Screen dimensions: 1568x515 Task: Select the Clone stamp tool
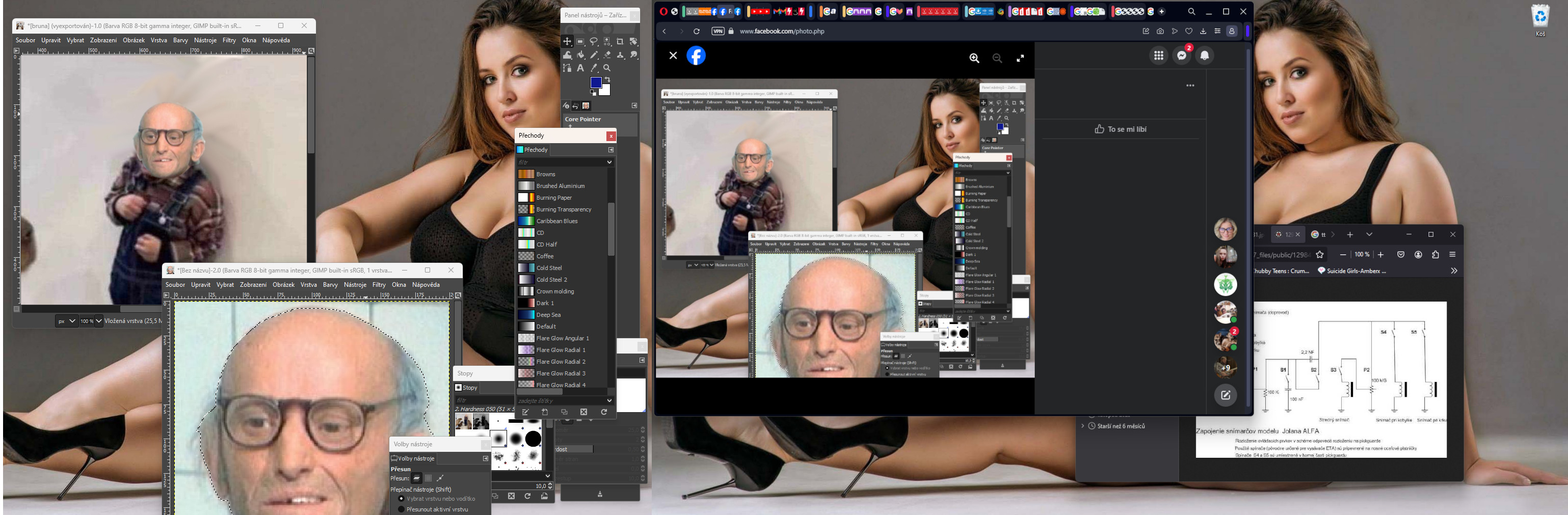coord(620,55)
